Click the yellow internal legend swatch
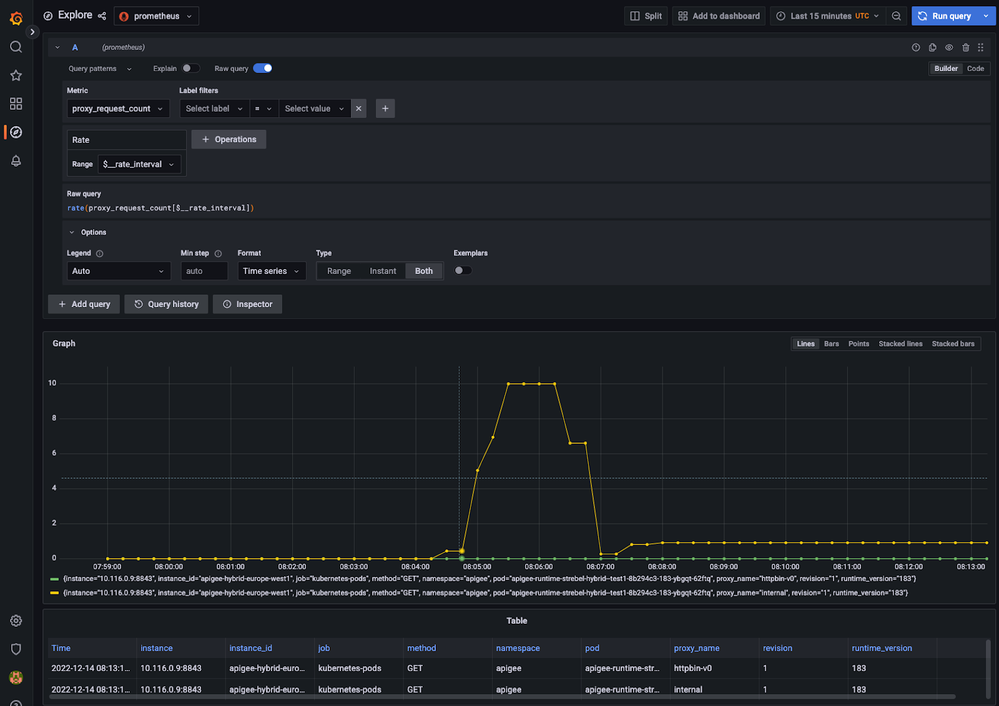This screenshot has height=706, width=999. (55, 593)
